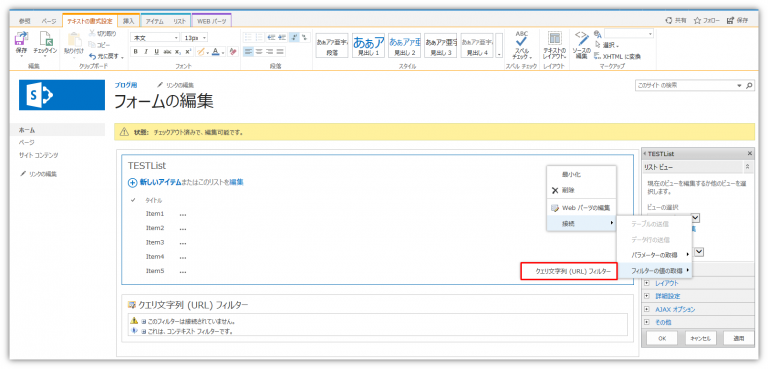This screenshot has width=768, height=369.
Task: Click the increase indent icon
Action: [282, 37]
